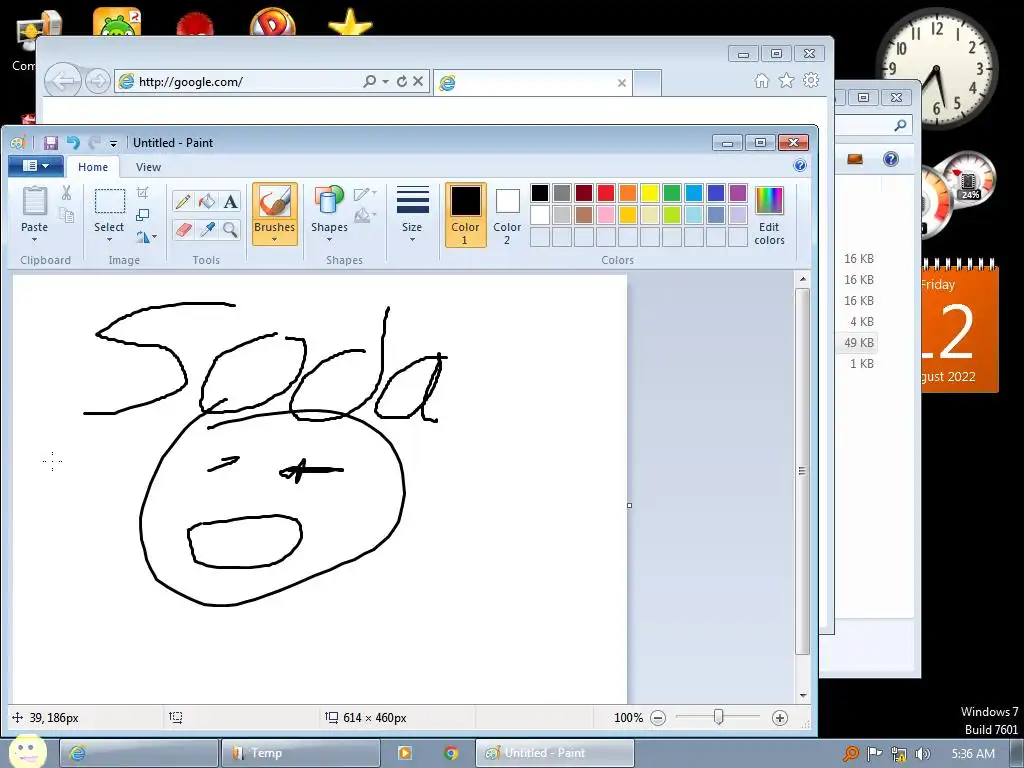Screen dimensions: 1024x768
Task: Select Color 1 foreground box
Action: (465, 215)
